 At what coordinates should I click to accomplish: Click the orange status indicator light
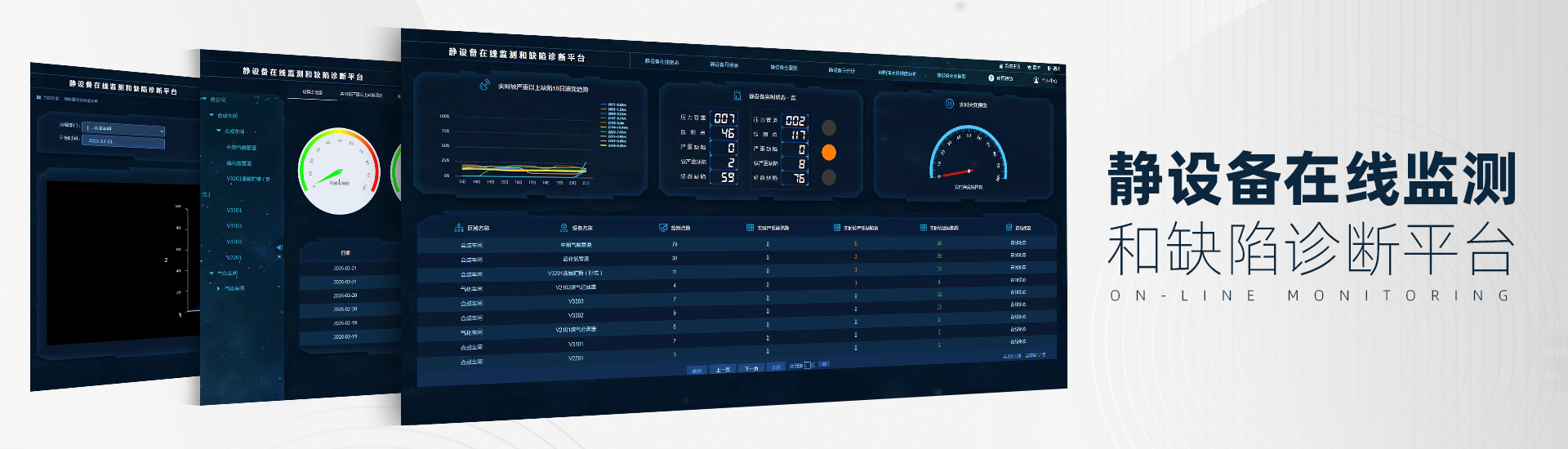coord(828,152)
